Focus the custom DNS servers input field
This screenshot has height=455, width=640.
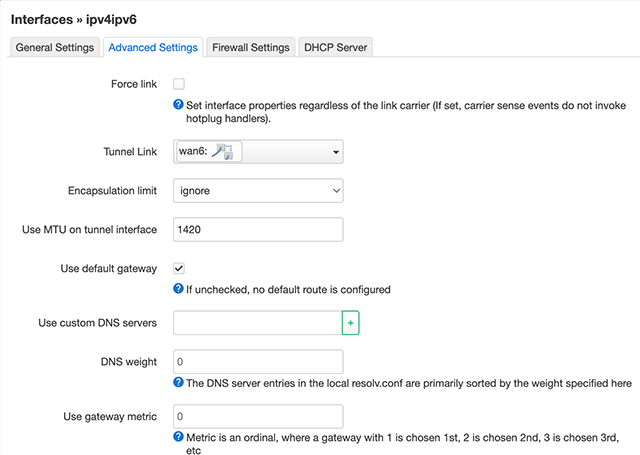click(x=258, y=323)
